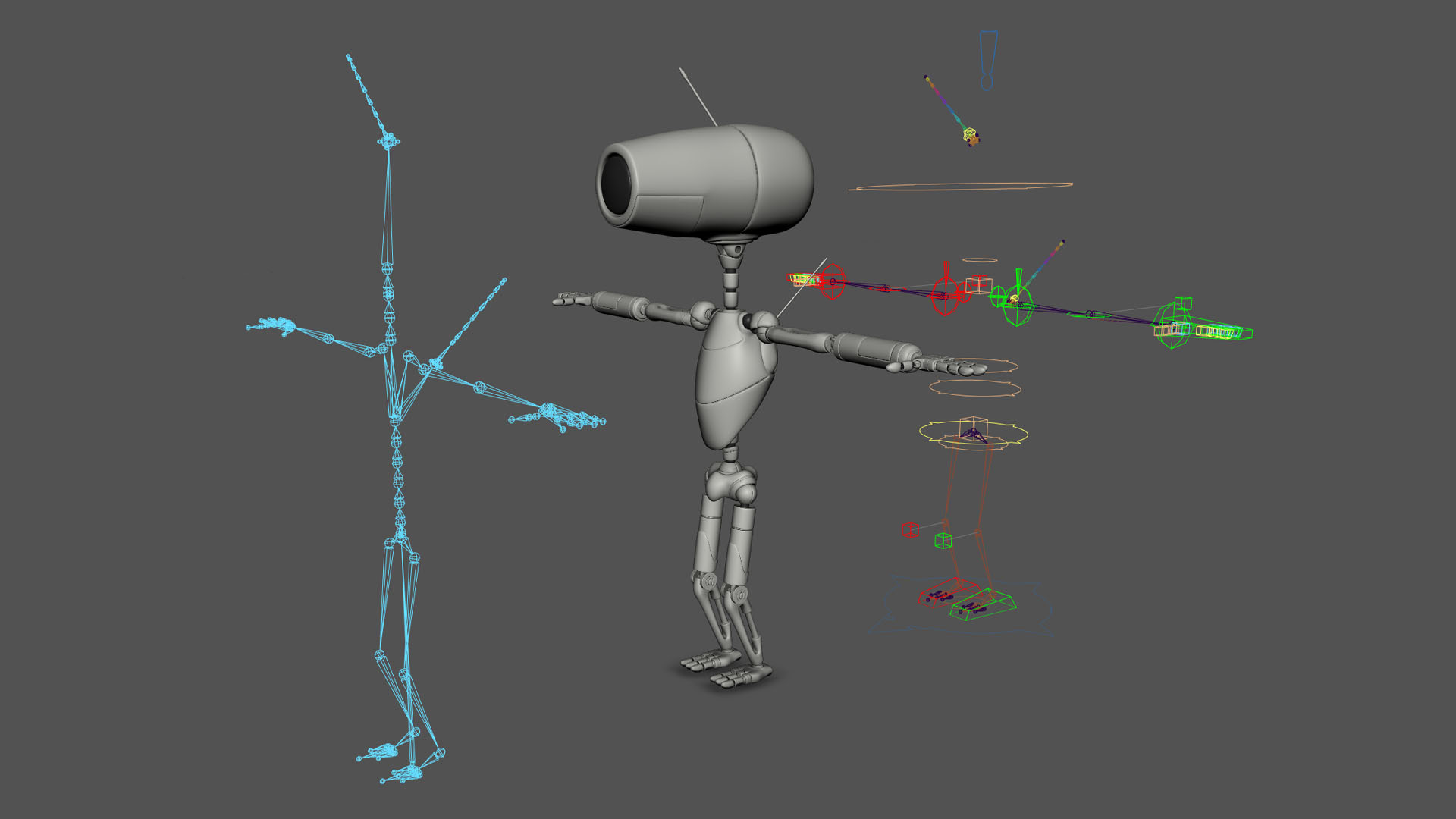This screenshot has height=819, width=1456.
Task: Select the green knee pole-vector cube control
Action: [943, 540]
